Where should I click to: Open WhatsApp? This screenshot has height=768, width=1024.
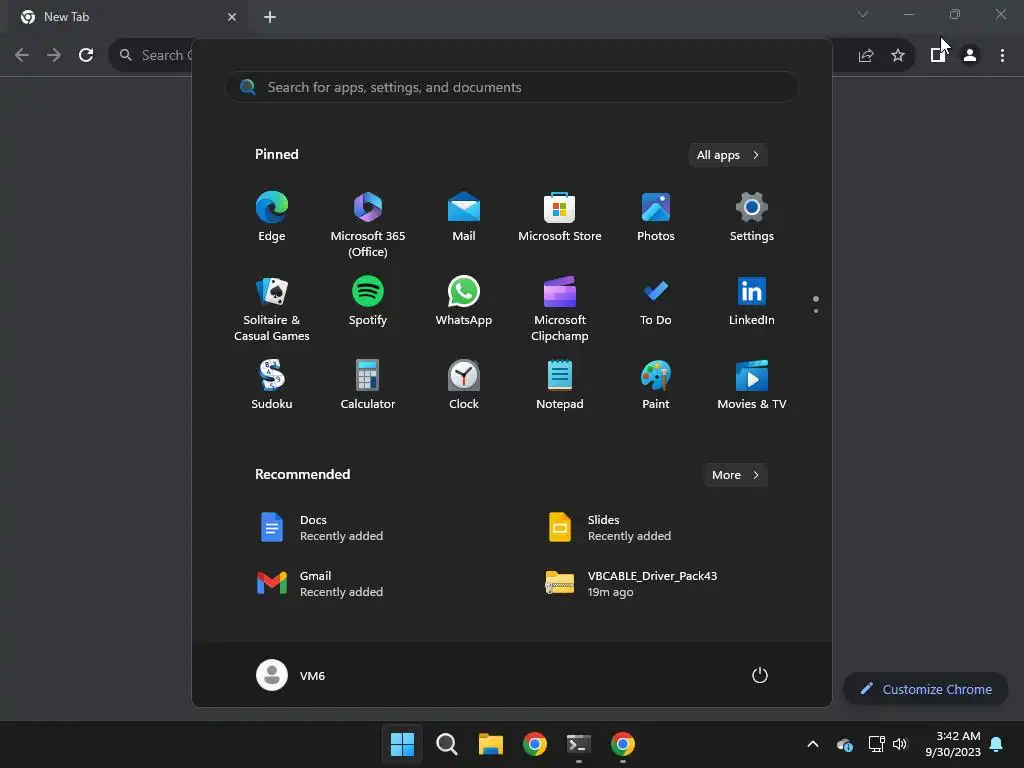coord(464,302)
